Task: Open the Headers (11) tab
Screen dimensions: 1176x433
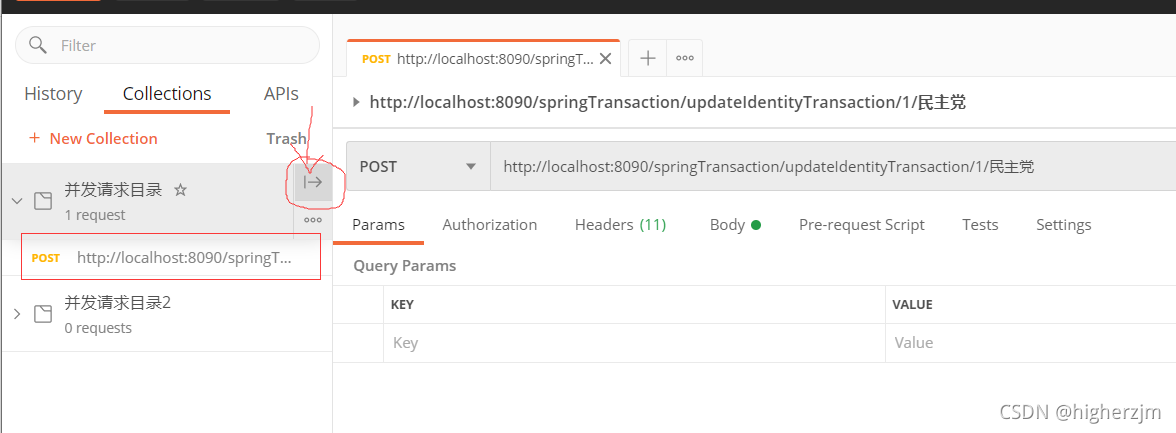Action: tap(620, 224)
